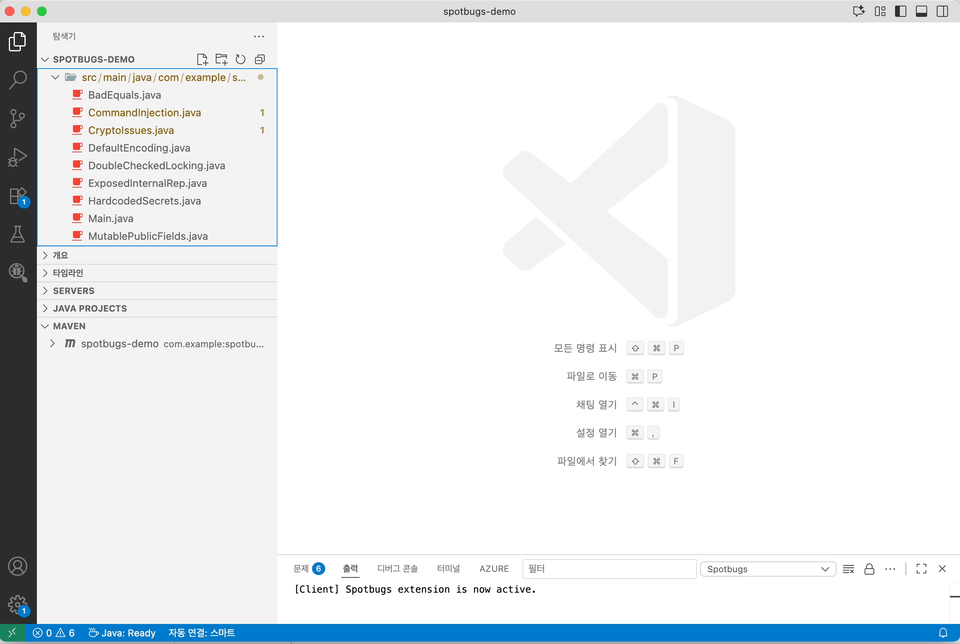The width and height of the screenshot is (960, 644).
Task: Expand the SERVERS section
Action: 157,291
